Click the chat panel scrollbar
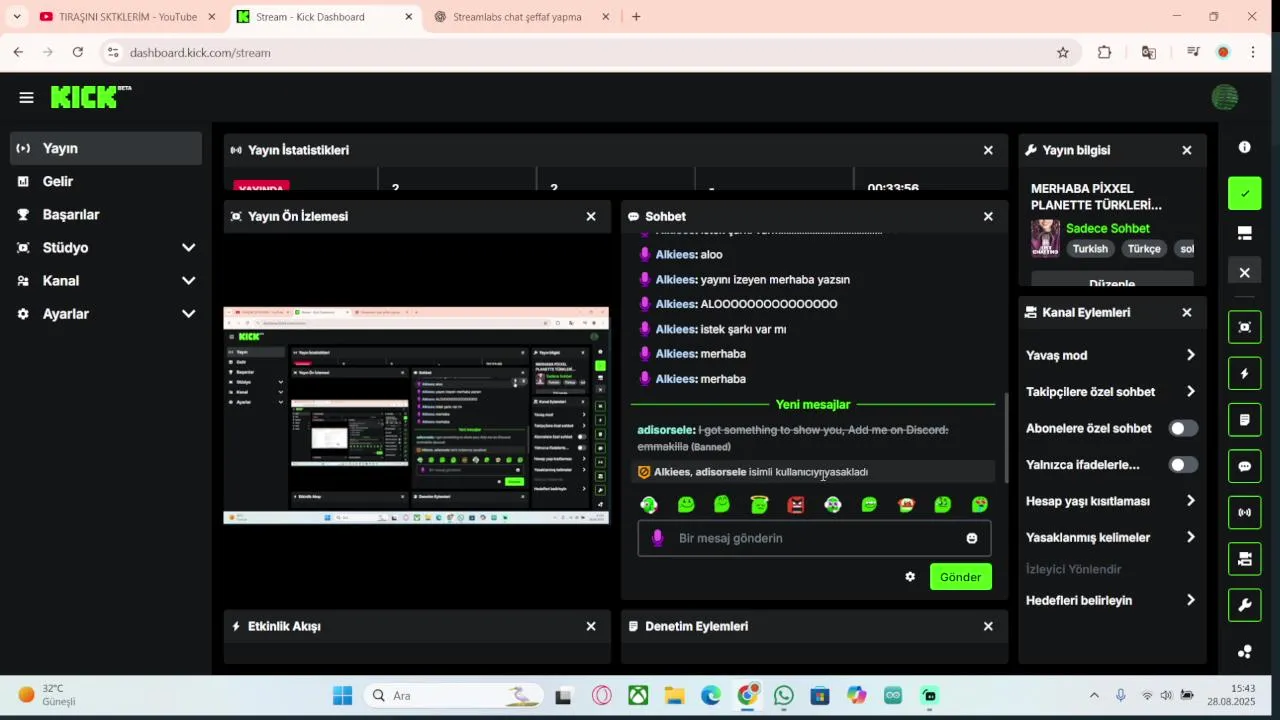 coord(1006,438)
